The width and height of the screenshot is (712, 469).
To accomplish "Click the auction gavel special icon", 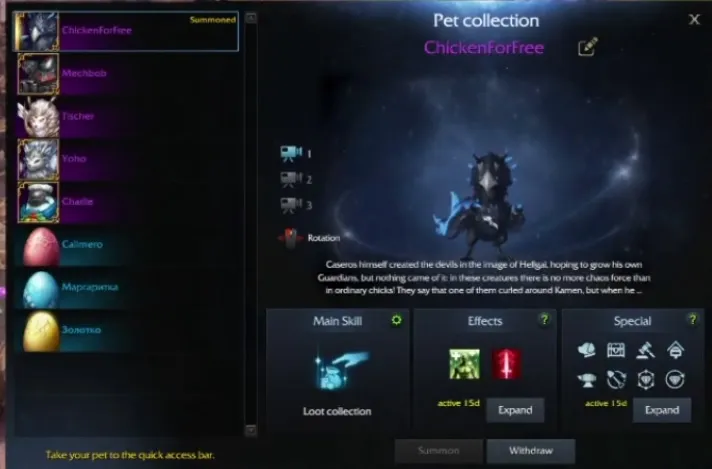I will (x=646, y=350).
